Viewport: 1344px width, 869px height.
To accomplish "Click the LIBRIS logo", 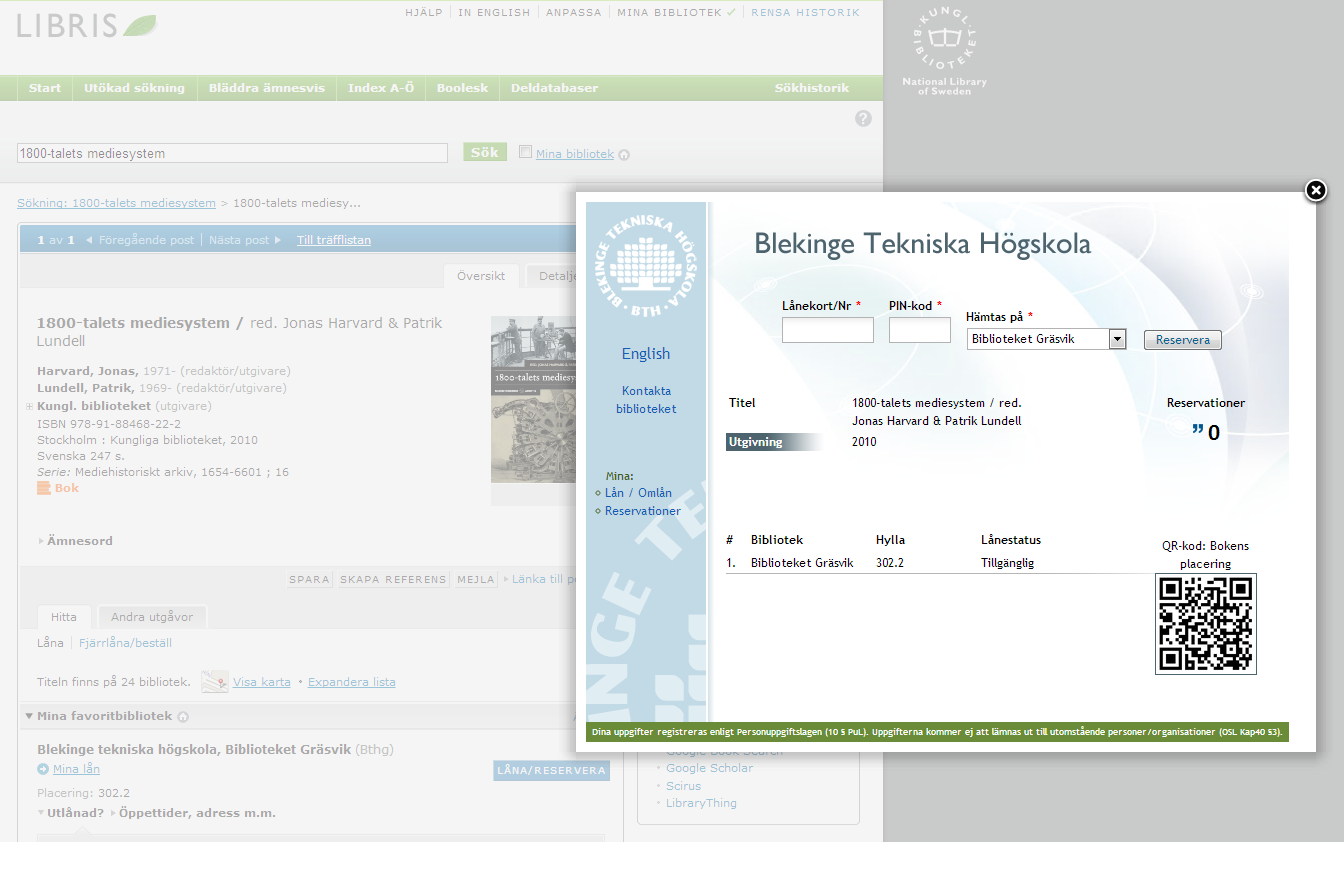I will [x=87, y=26].
